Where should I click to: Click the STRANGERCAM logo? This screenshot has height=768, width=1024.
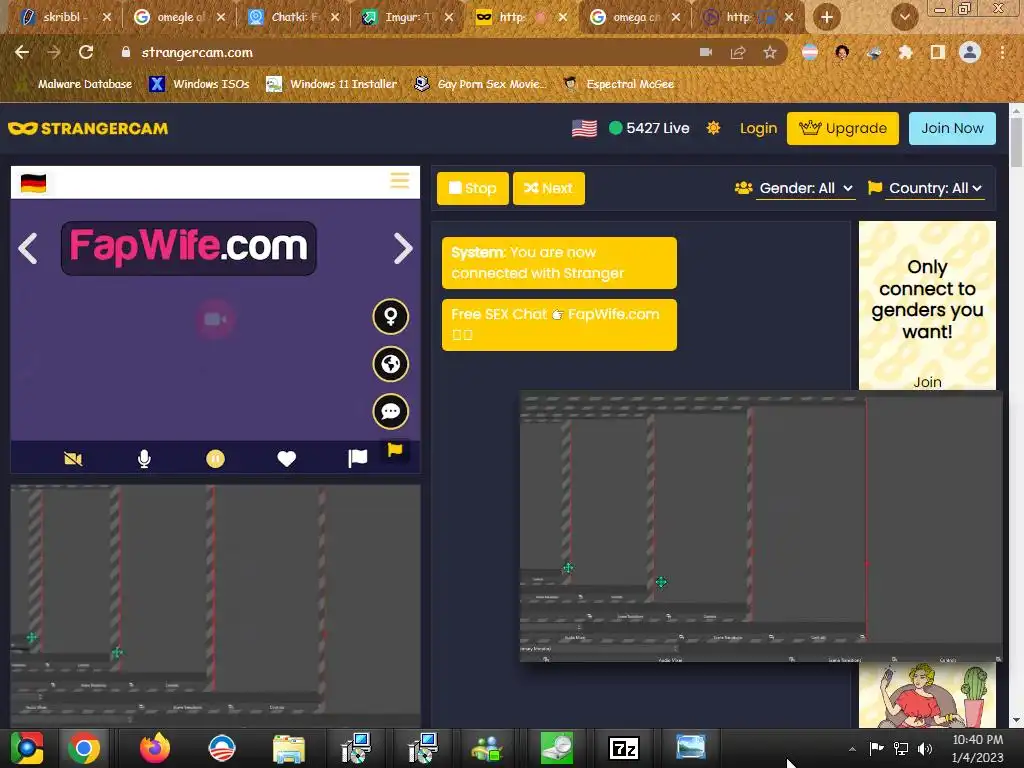88,129
